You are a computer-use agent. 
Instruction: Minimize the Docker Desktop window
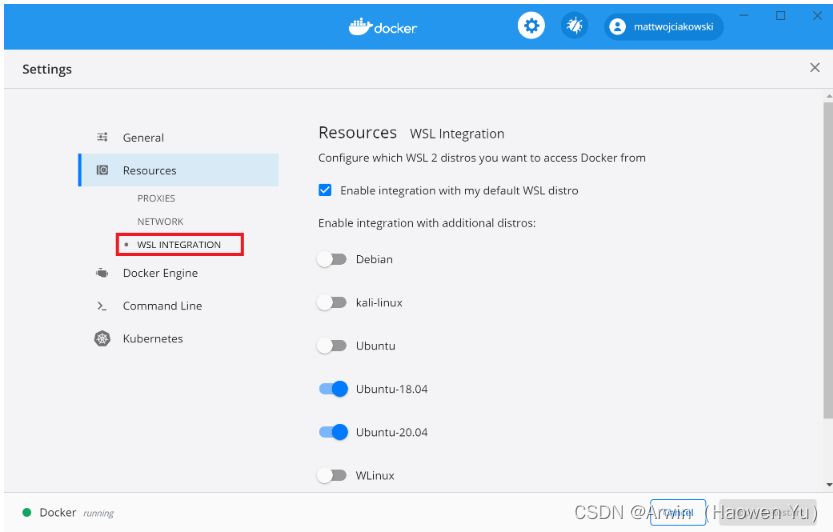[x=744, y=15]
